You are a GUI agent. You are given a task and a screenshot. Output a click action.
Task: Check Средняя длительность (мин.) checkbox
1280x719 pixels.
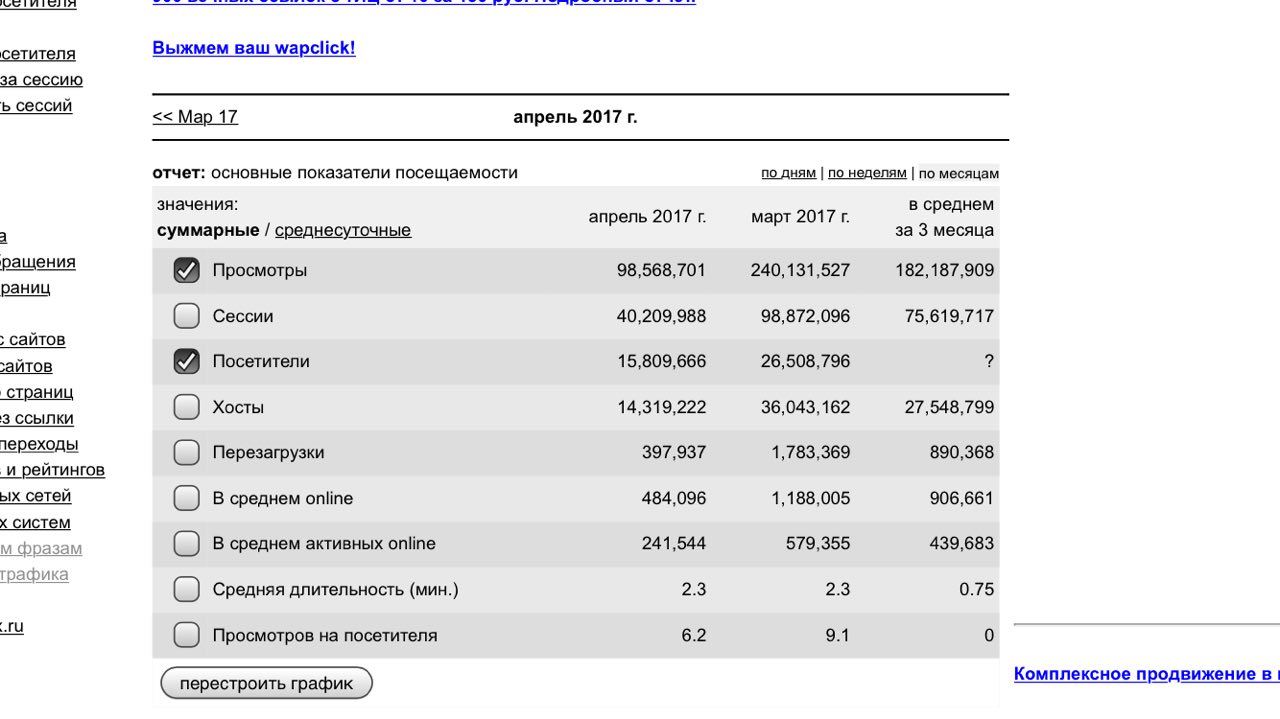coord(187,590)
